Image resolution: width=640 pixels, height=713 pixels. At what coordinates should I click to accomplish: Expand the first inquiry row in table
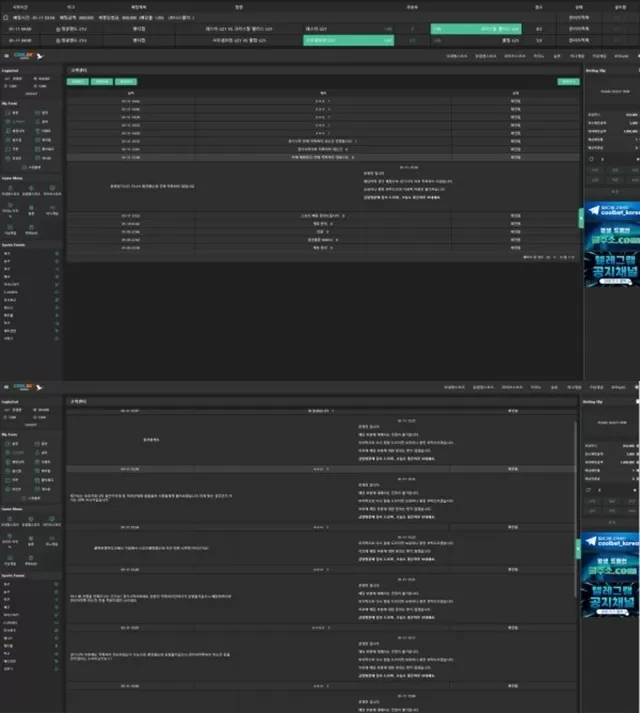(320, 101)
